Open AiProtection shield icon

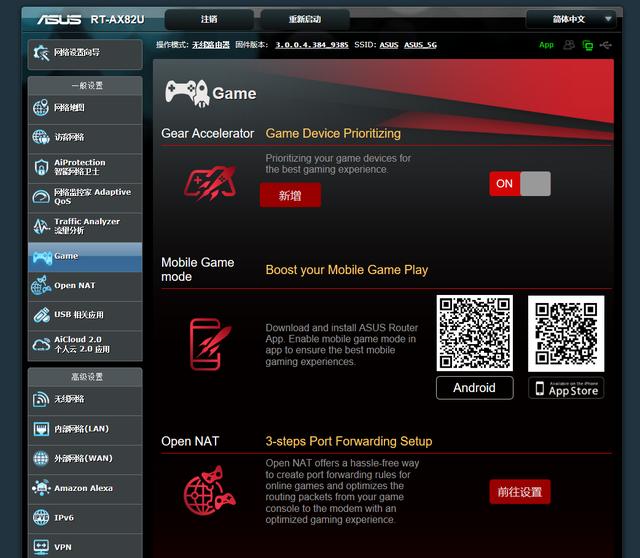tap(41, 167)
